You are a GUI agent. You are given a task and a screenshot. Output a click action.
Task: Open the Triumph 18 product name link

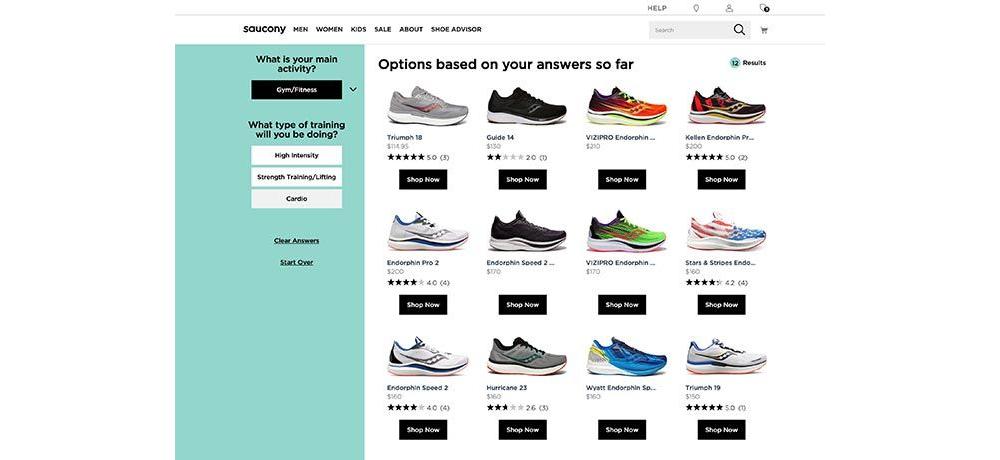click(x=404, y=137)
